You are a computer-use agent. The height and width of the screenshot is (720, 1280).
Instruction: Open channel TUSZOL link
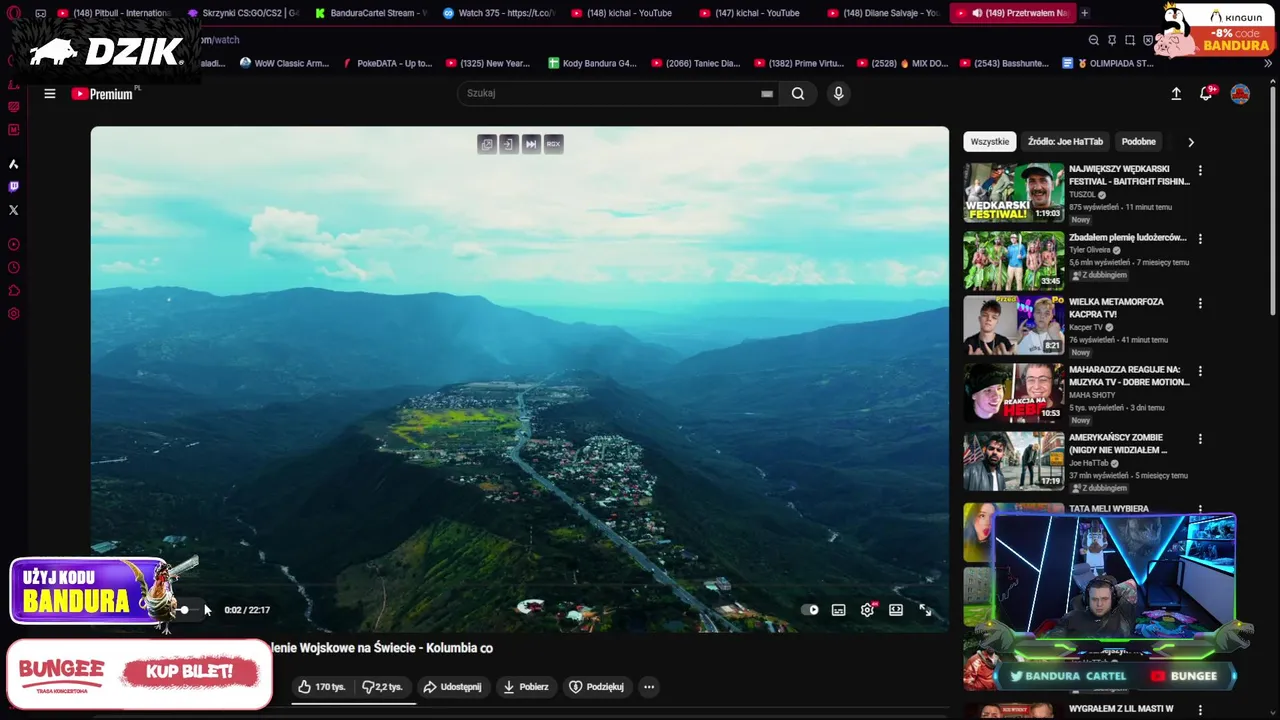point(1083,195)
